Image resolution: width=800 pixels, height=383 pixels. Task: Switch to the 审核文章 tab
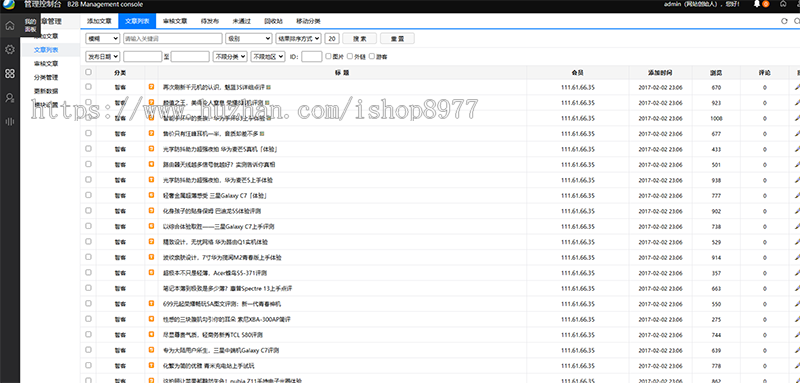[175, 21]
